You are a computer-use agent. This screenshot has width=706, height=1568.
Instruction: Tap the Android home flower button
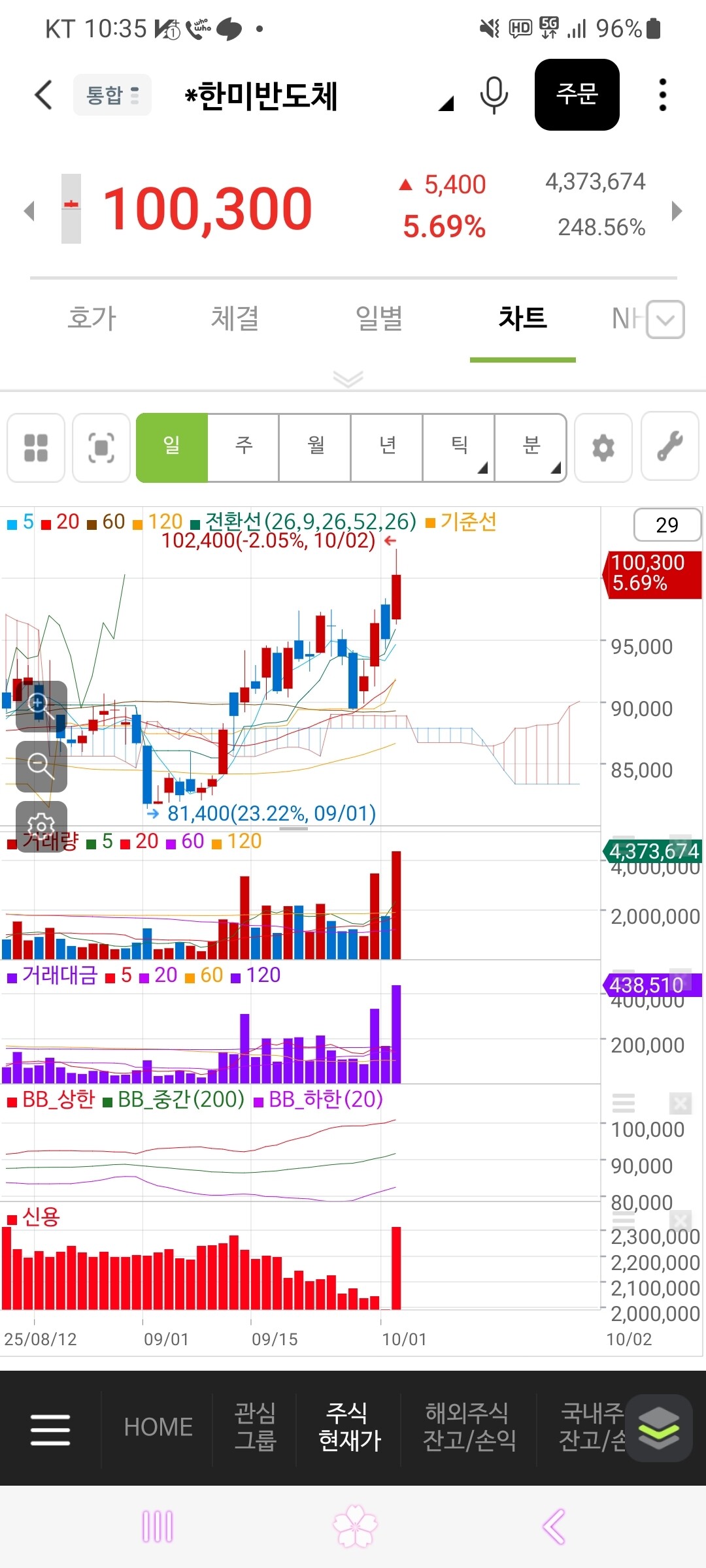(x=355, y=1527)
